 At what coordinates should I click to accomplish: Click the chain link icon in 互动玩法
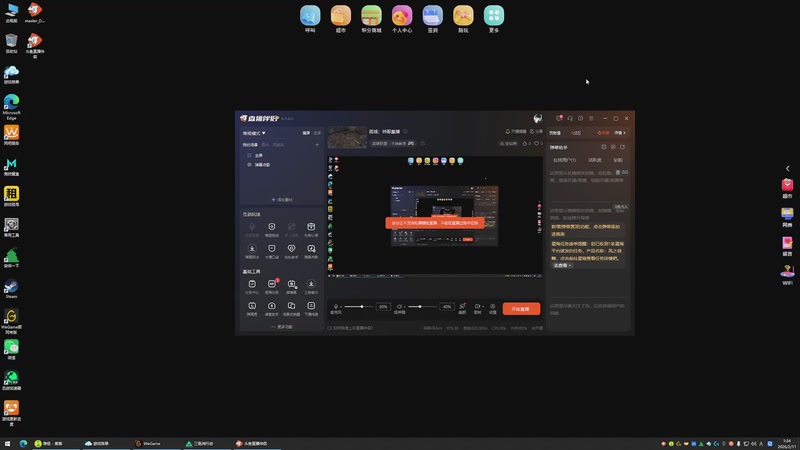coord(291,229)
